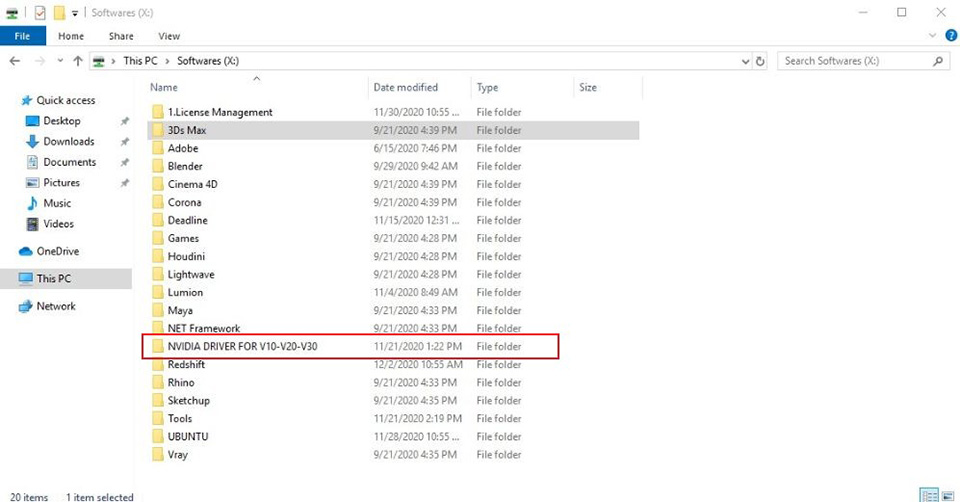Click the pin icon next to Pictures

point(125,182)
